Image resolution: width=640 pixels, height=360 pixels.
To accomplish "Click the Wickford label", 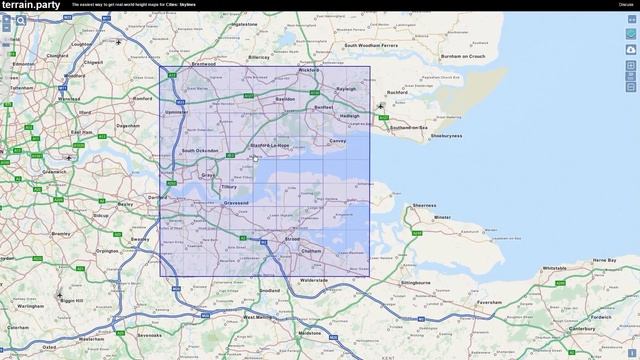I will 309,70.
